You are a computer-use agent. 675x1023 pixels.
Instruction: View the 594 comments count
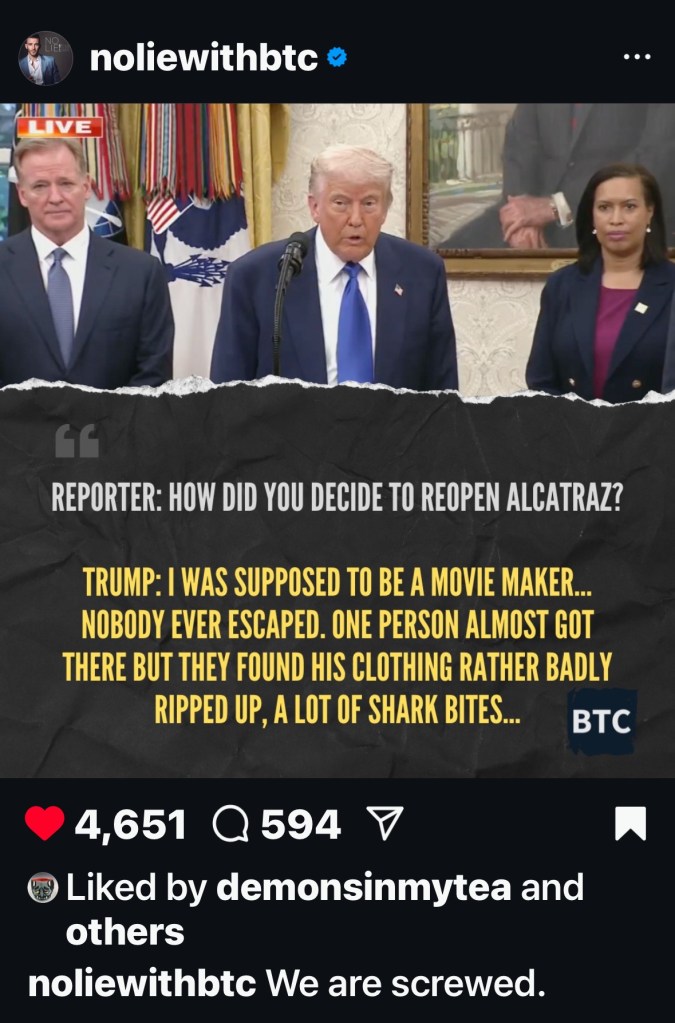click(x=301, y=824)
